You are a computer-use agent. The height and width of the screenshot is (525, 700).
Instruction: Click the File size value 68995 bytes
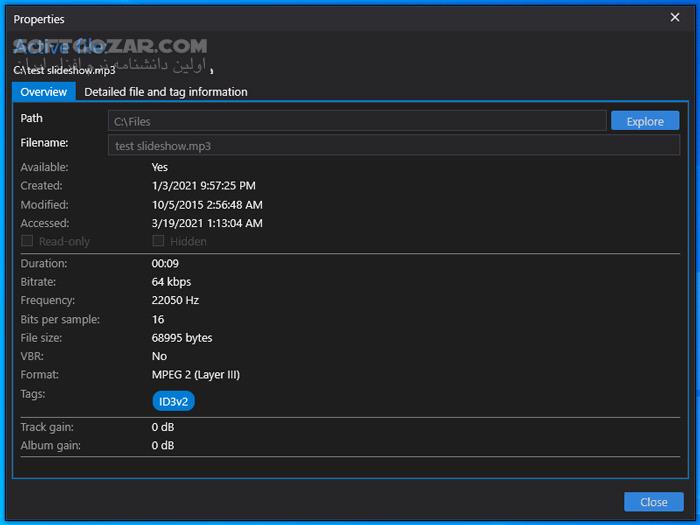coord(182,338)
